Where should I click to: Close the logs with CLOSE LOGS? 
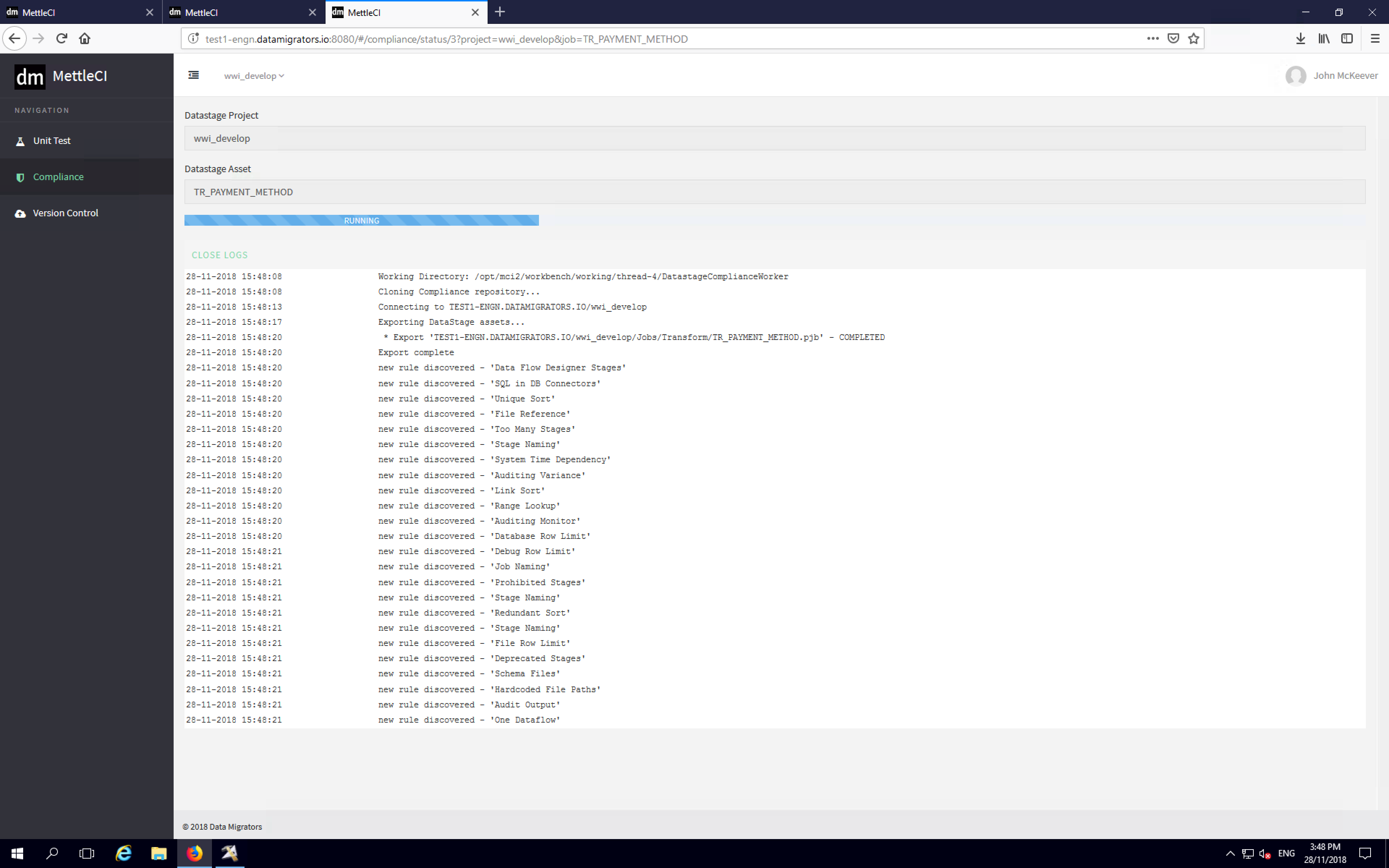[219, 255]
